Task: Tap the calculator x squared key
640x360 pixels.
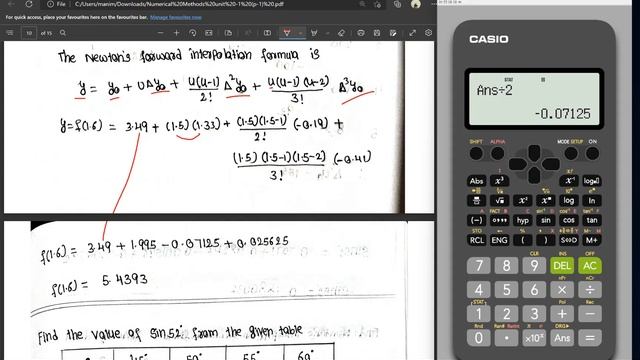Action: 522,200
